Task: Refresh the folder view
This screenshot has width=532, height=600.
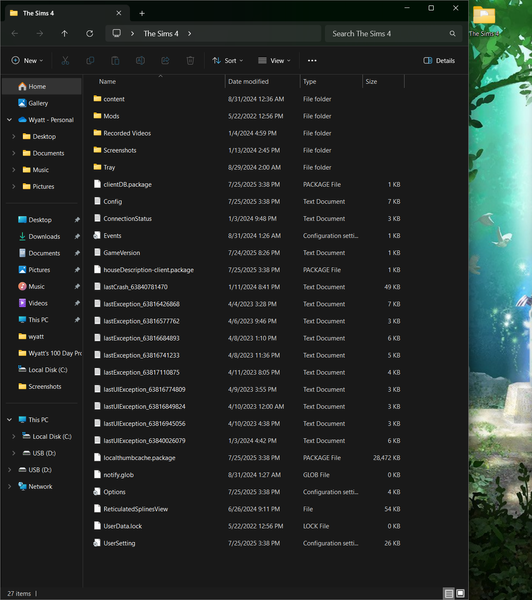Action: [x=90, y=34]
